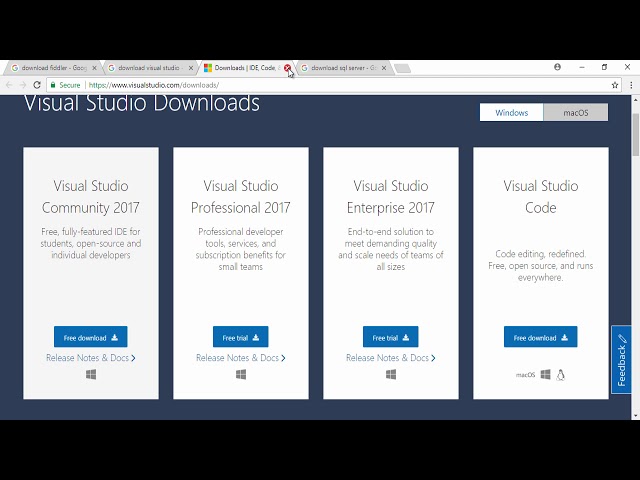Viewport: 640px width, 480px height.
Task: Click the Visual Studio Code card title
Action: tap(540, 197)
